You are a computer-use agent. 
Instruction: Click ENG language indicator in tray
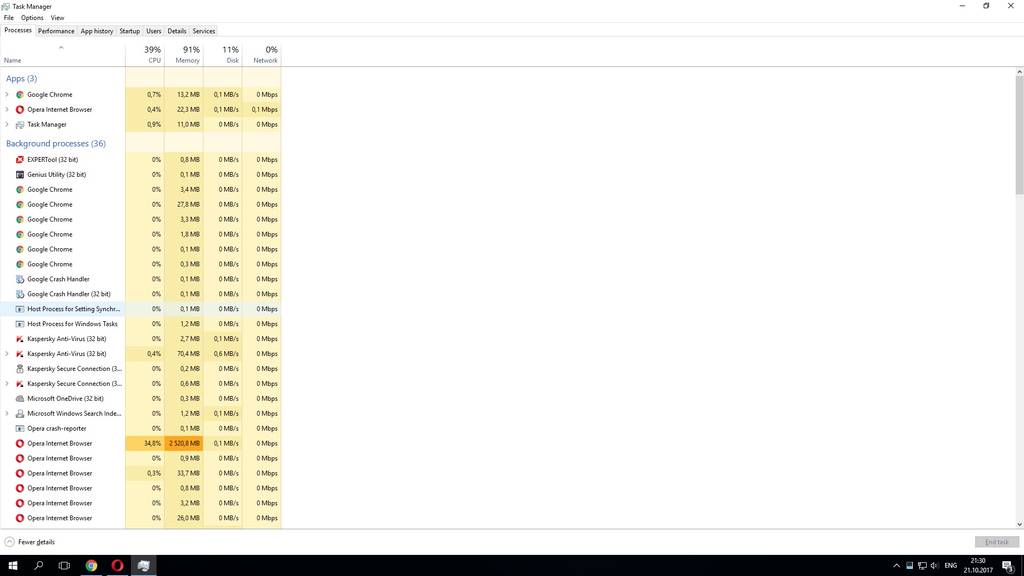(951, 566)
